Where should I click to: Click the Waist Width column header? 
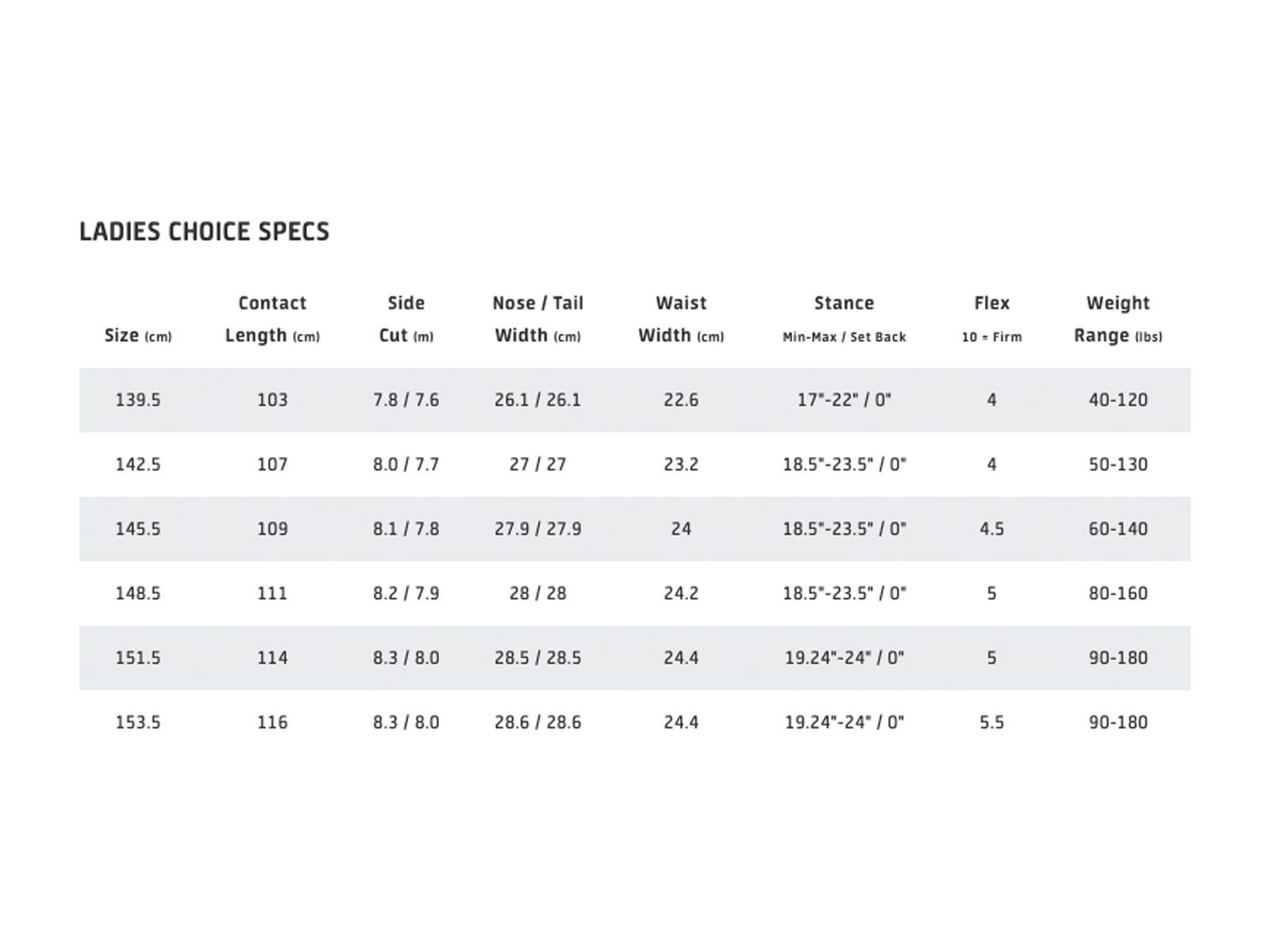pyautogui.click(x=681, y=319)
